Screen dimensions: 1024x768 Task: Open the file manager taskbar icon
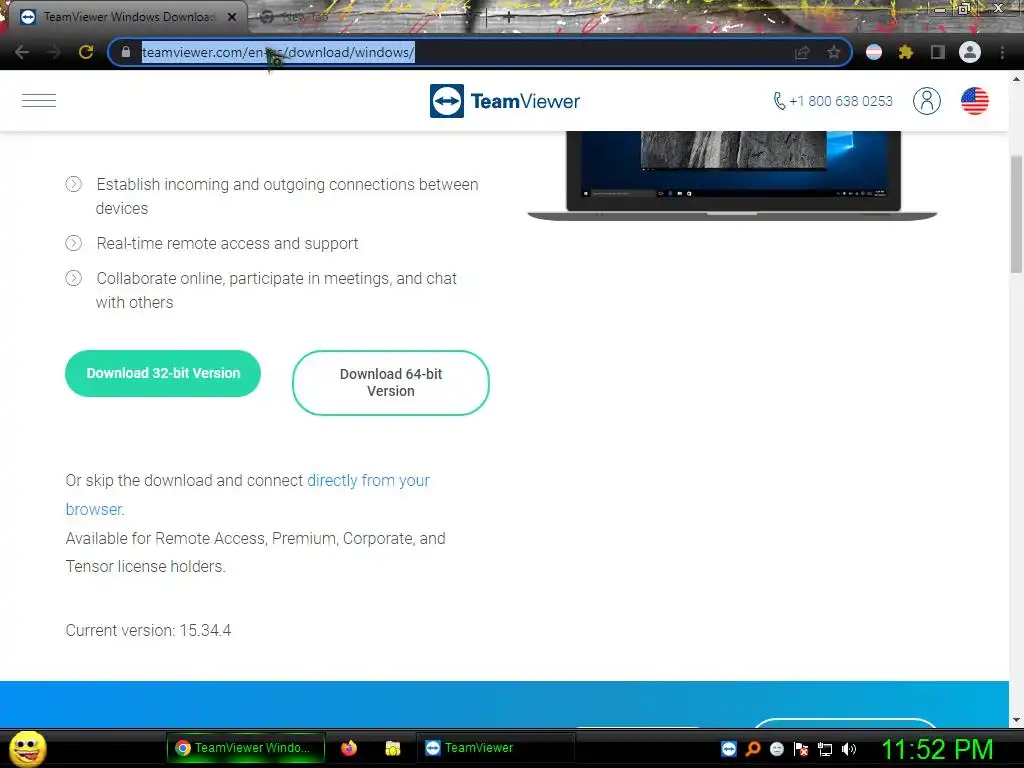pyautogui.click(x=392, y=748)
